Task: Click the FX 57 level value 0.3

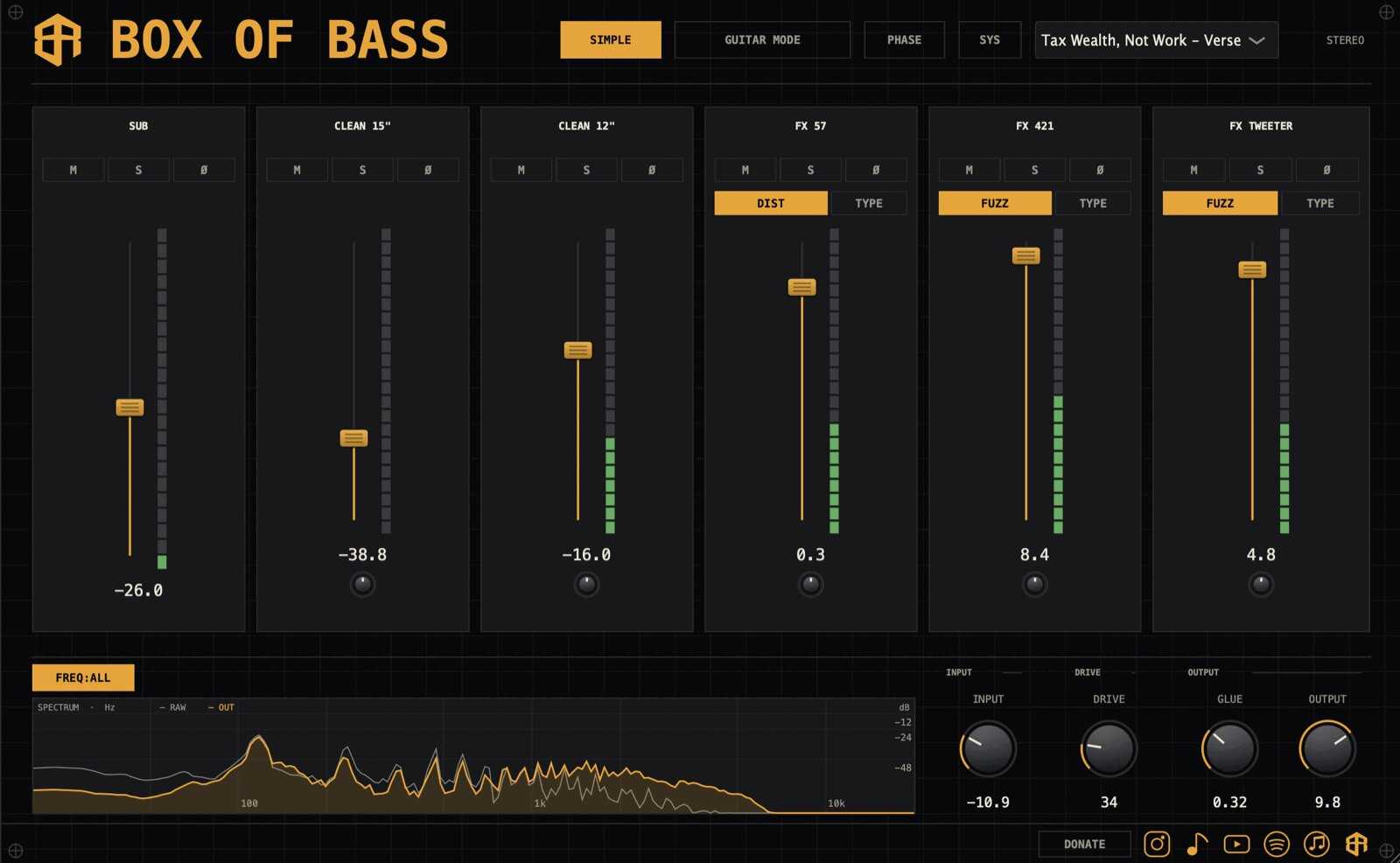Action: [x=810, y=555]
